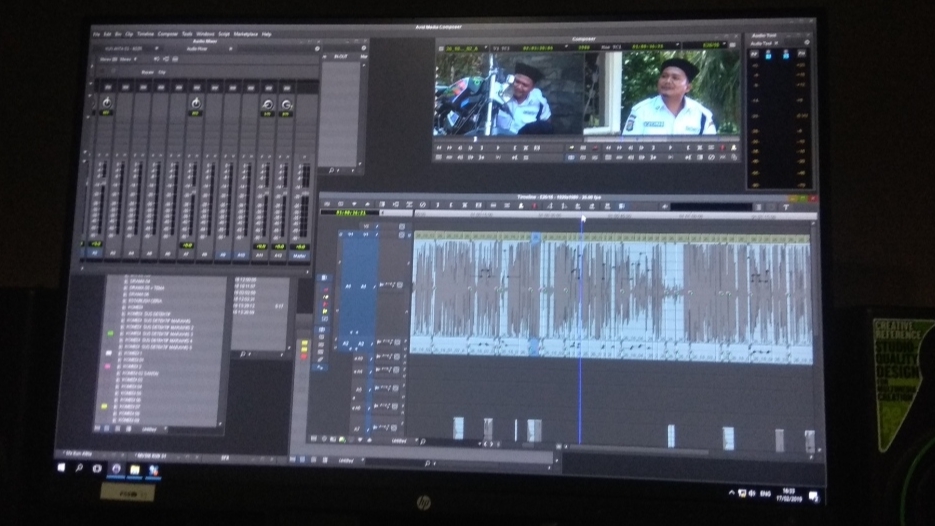The image size is (935, 526).
Task: Click yellow Splice-In button in Composer
Action: coord(571,148)
